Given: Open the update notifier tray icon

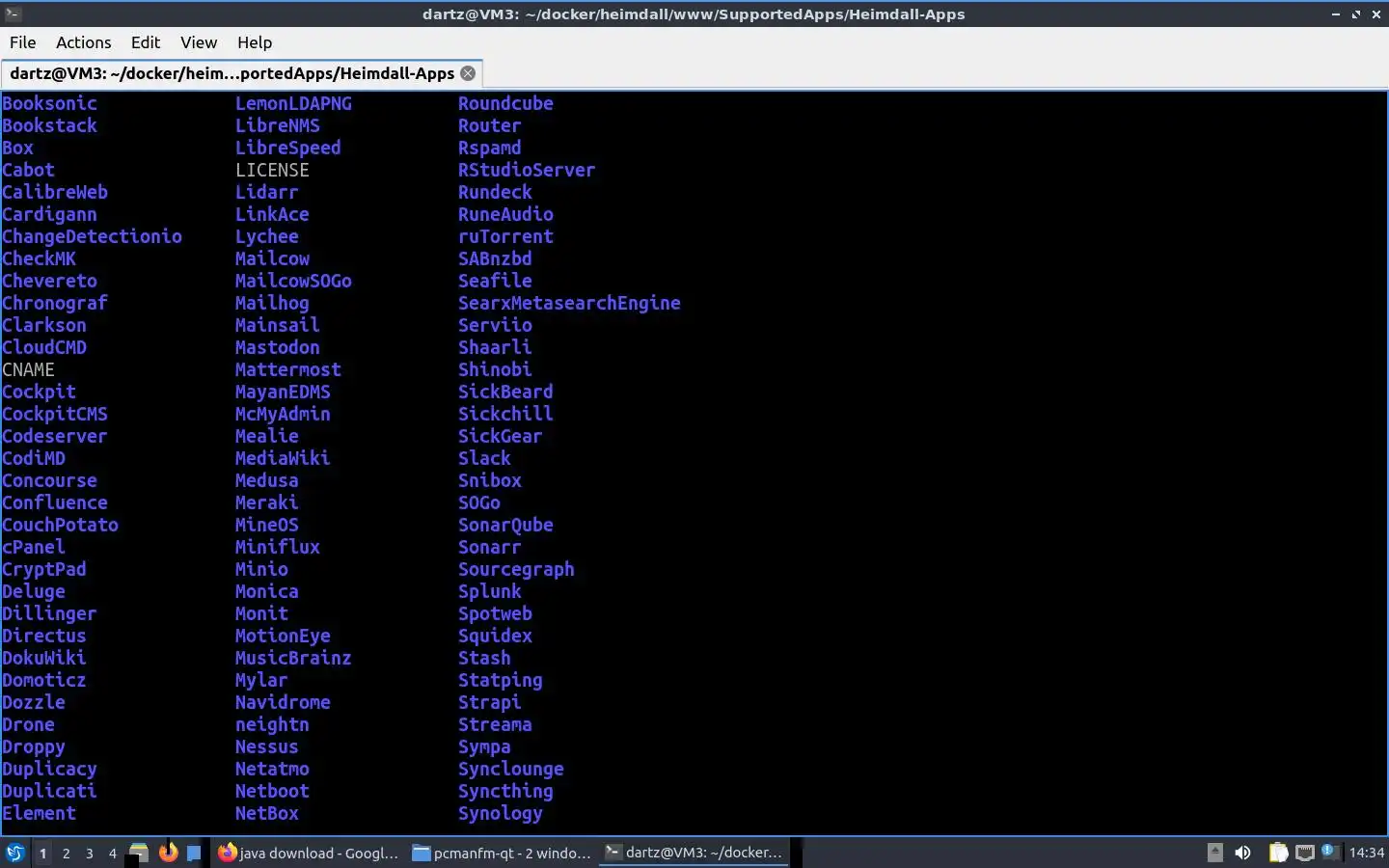Looking at the screenshot, I should pyautogui.click(x=1330, y=852).
